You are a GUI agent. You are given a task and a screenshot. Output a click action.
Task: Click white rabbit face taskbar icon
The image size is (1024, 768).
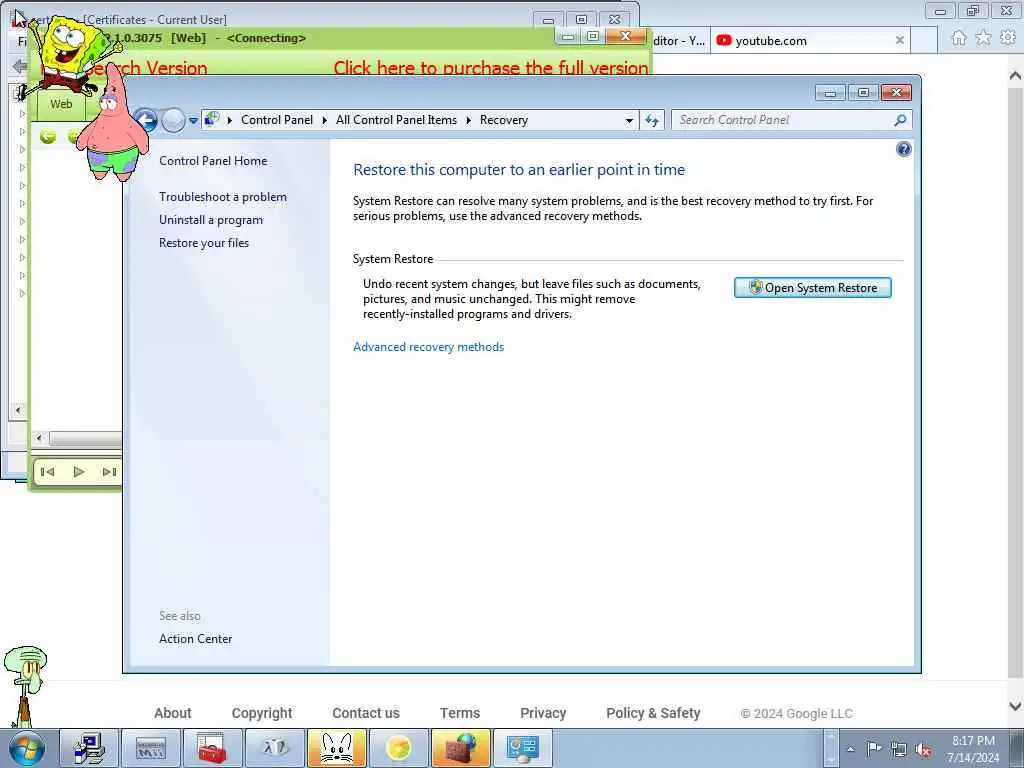pos(336,748)
